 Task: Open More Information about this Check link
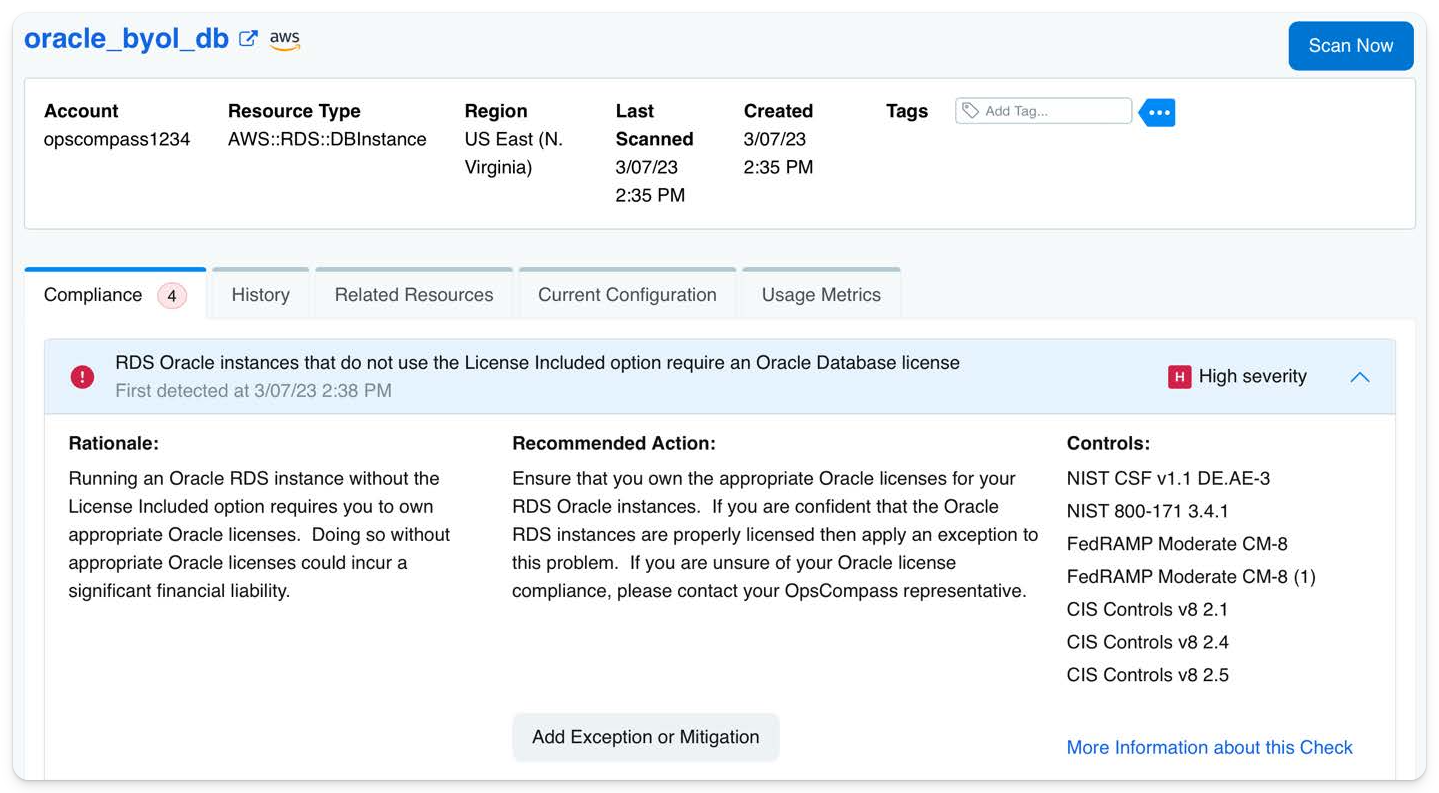coord(1209,747)
